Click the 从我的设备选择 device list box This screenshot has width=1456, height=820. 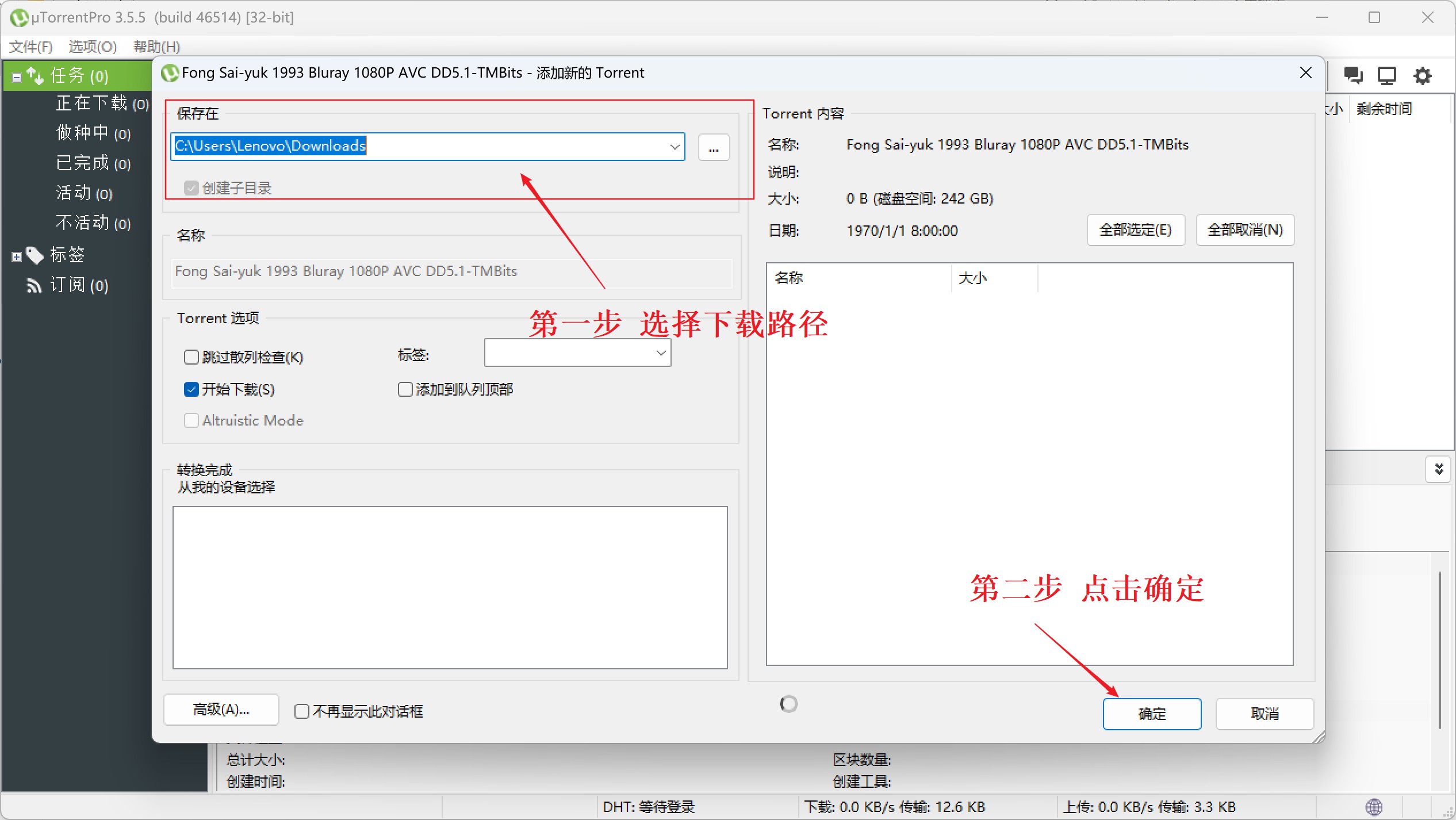(x=450, y=587)
